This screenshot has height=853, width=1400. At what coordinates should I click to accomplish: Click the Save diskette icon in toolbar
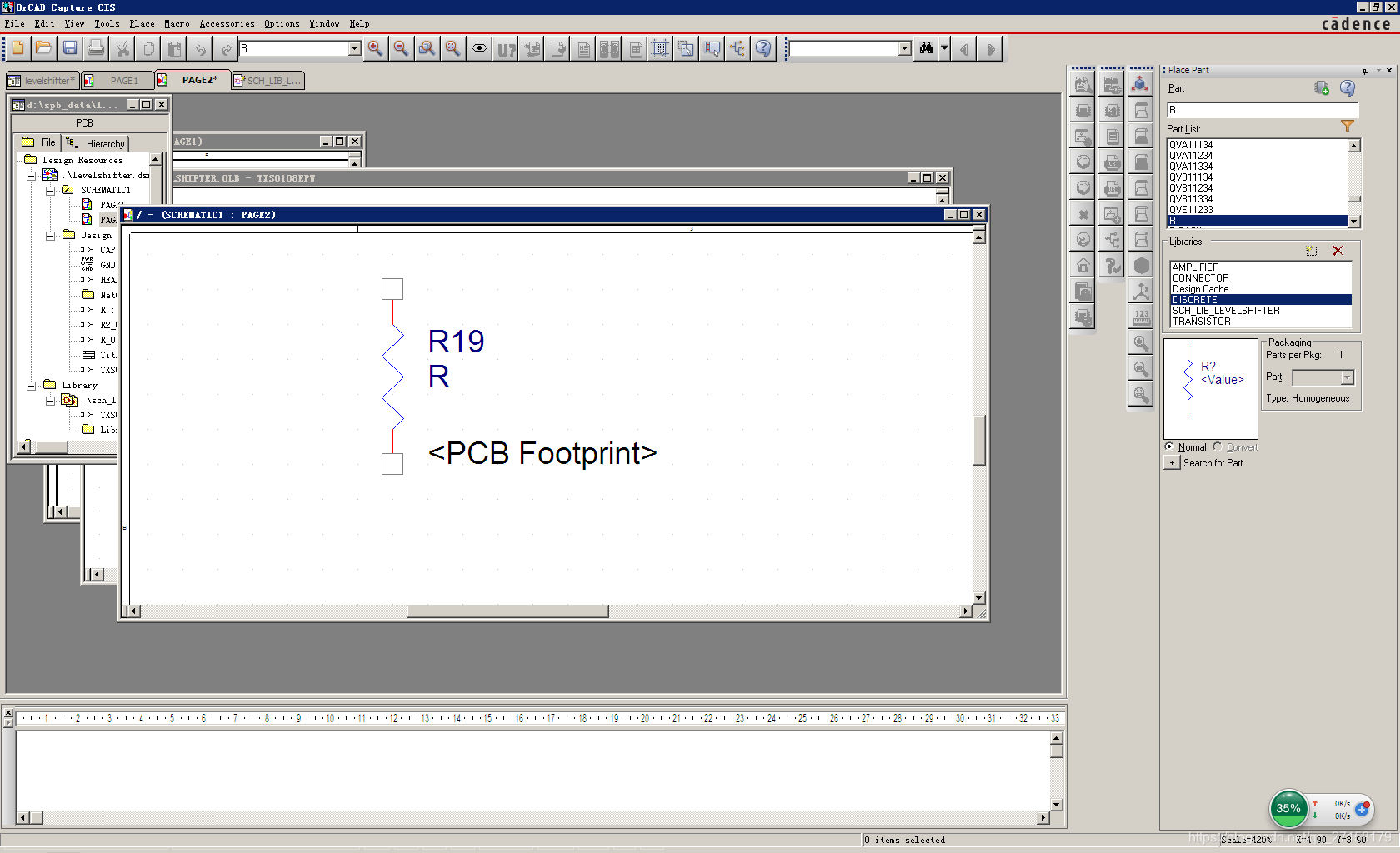point(70,49)
